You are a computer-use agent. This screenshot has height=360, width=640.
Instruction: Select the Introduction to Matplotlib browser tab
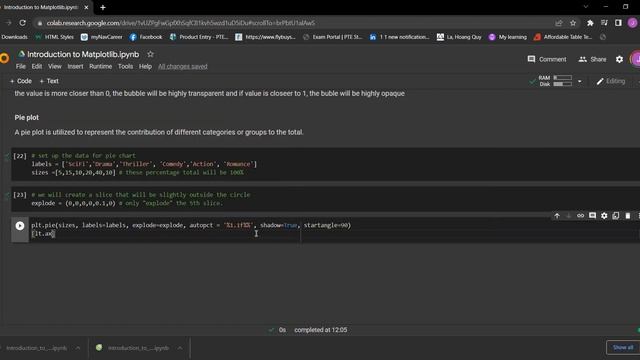tap(41, 7)
